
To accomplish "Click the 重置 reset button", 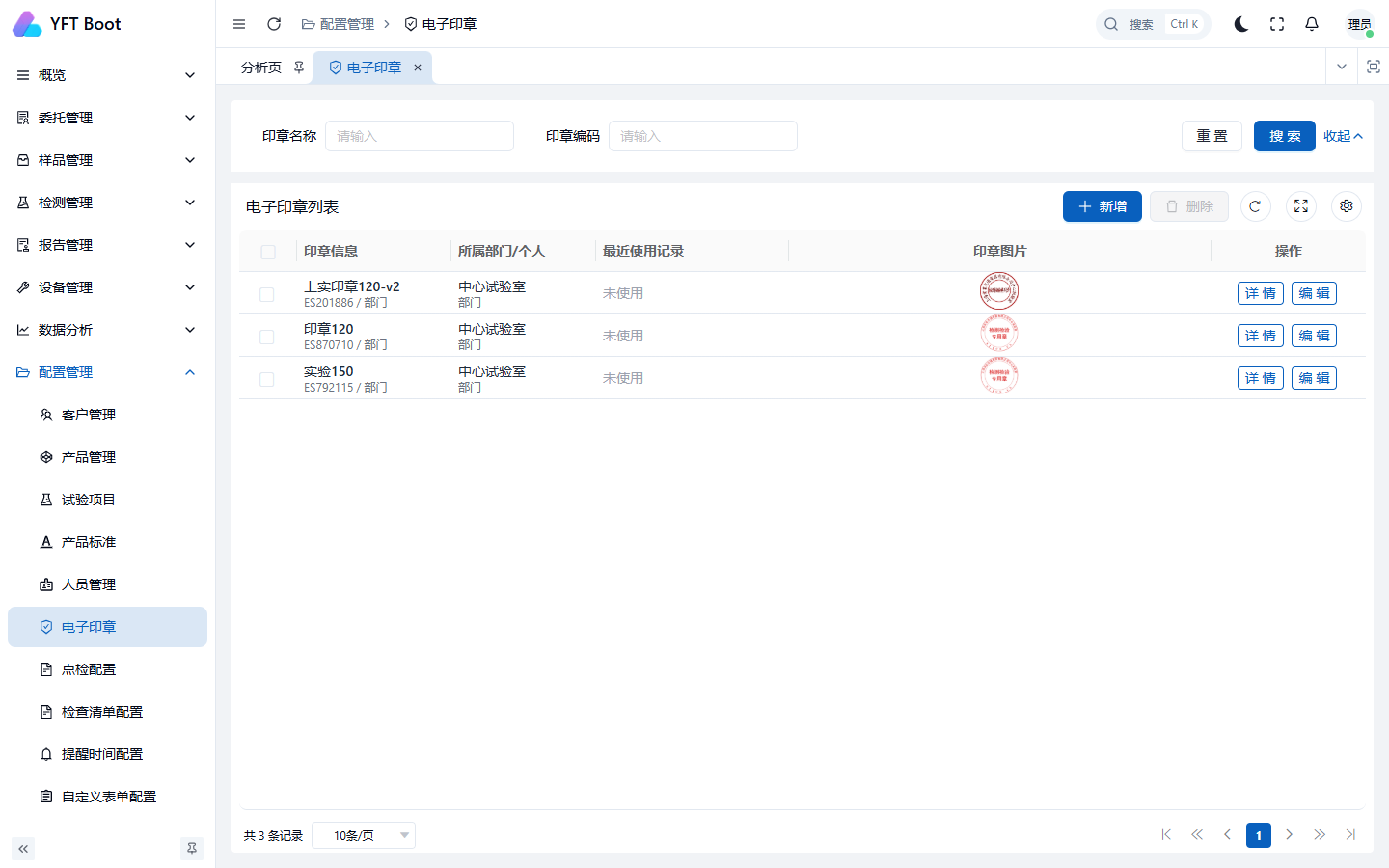I will coord(1212,136).
